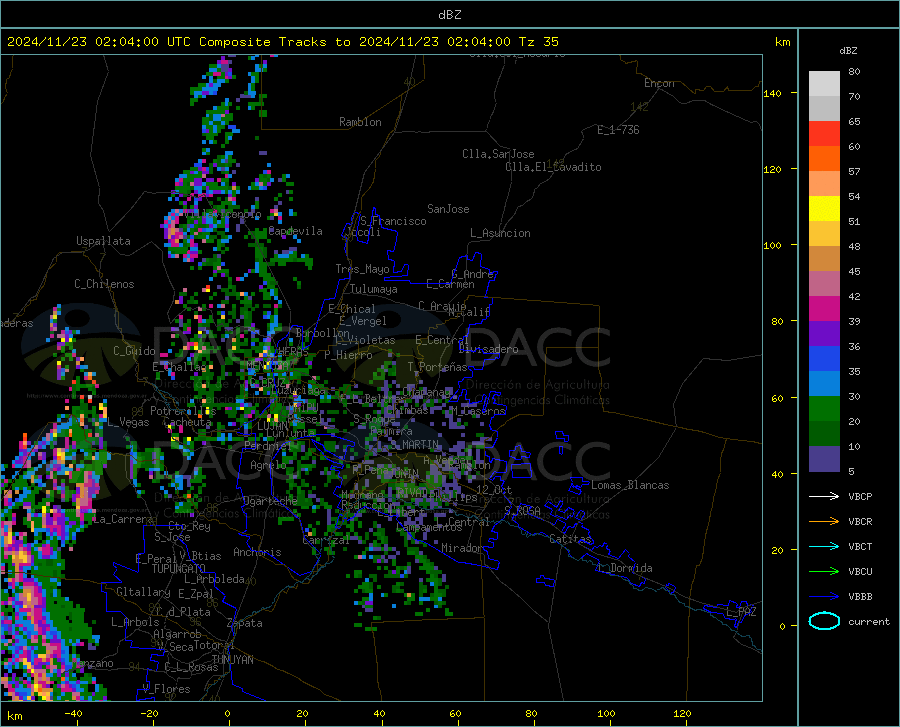The height and width of the screenshot is (727, 900).
Task: Click the 'km' label at bottom-left corner
Action: 14,716
